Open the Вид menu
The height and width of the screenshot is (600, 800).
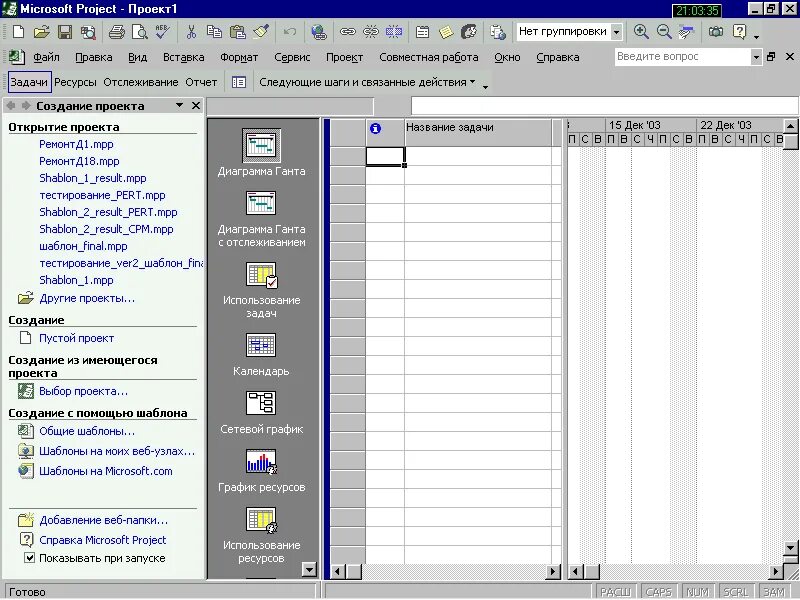pos(137,57)
